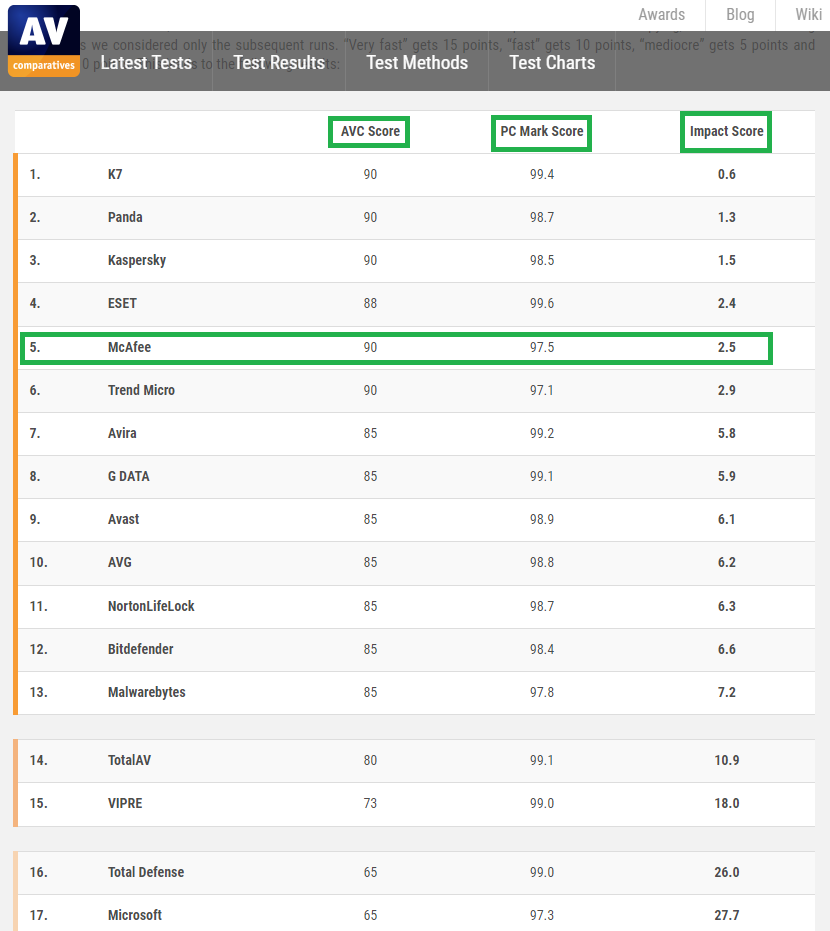Visit the Blog link

[740, 14]
